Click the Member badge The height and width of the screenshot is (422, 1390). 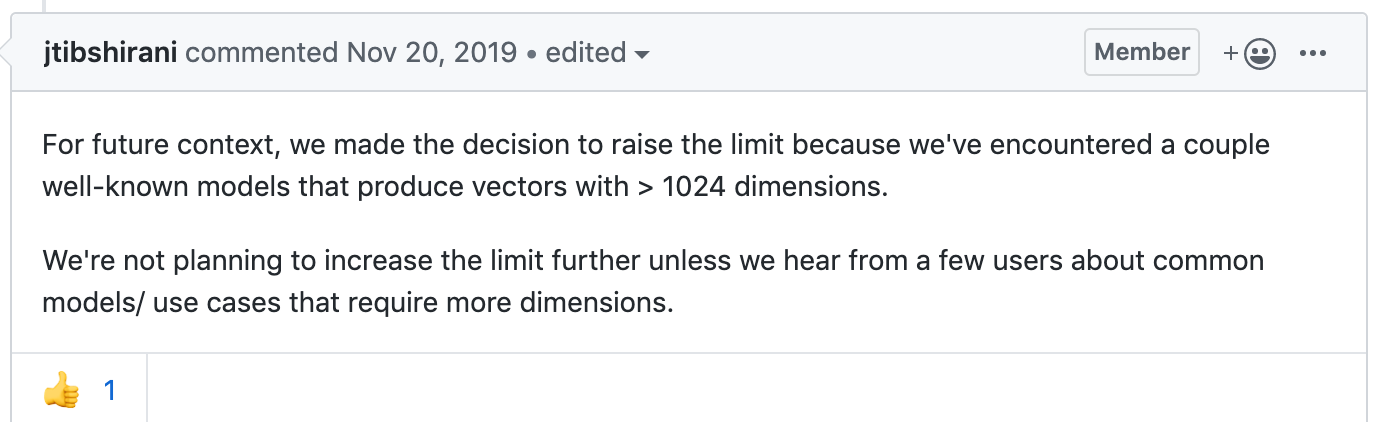click(x=1142, y=52)
